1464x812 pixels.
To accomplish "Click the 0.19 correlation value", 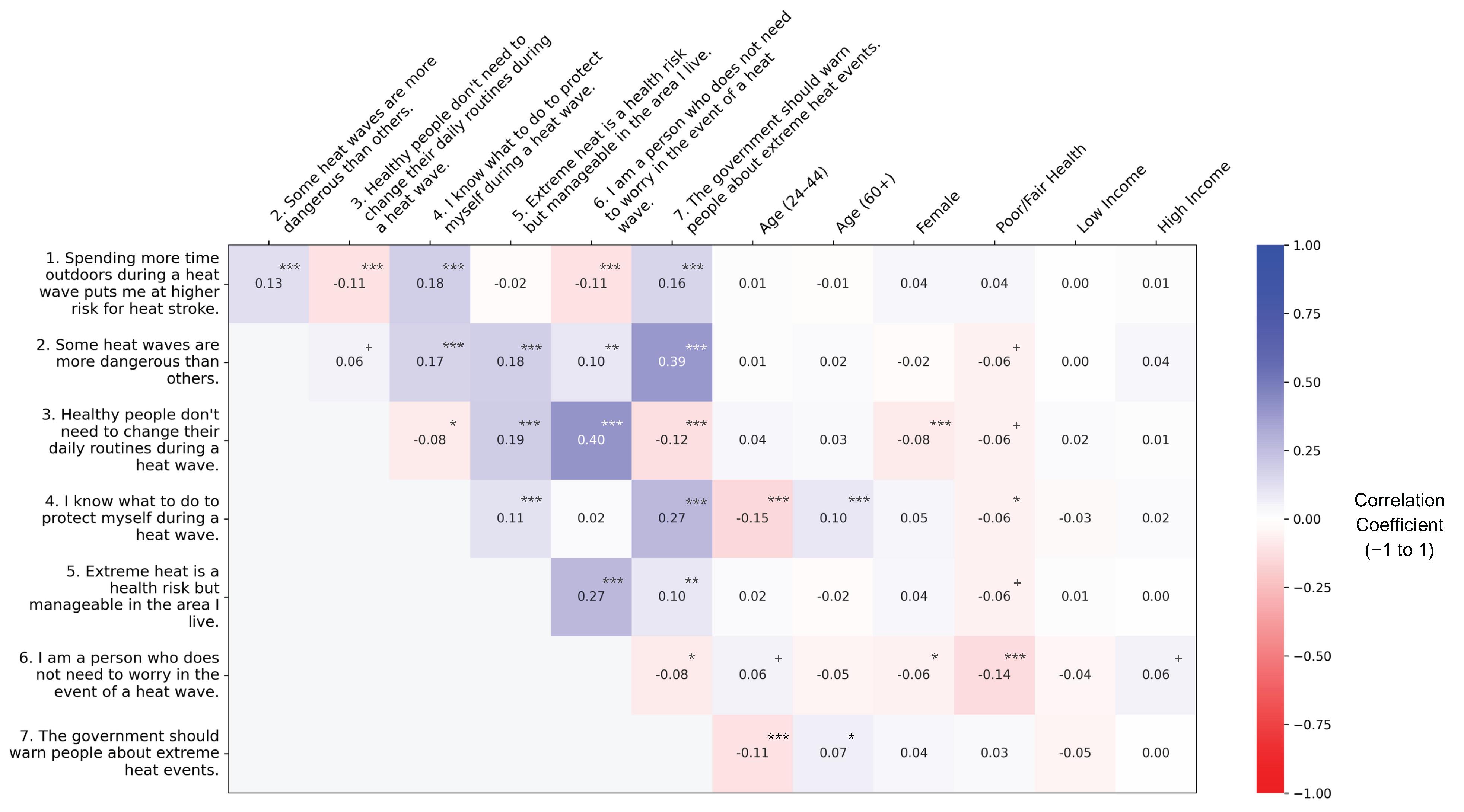I will pyautogui.click(x=510, y=440).
